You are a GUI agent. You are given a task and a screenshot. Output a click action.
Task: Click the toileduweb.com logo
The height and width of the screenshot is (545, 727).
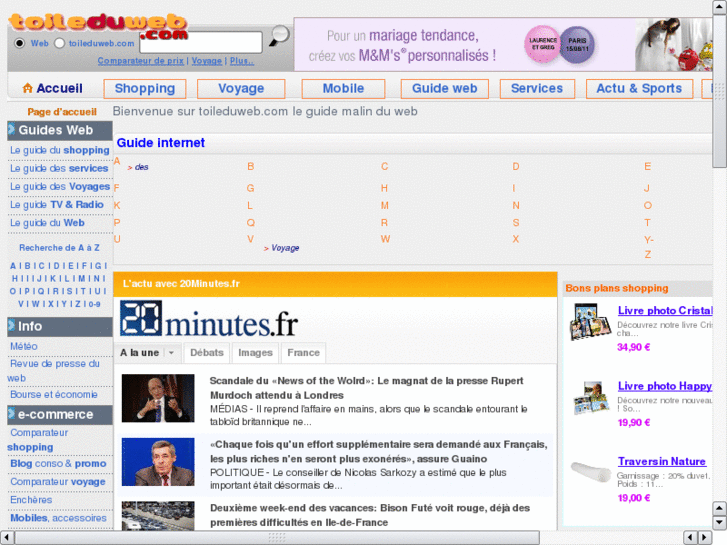coord(98,26)
